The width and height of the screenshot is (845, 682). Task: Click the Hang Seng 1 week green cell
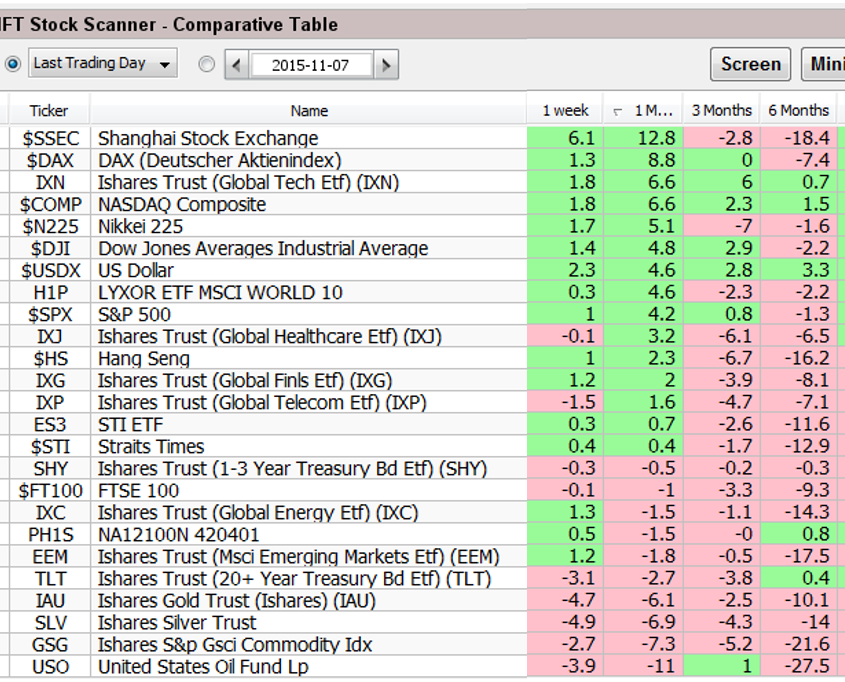(565, 358)
